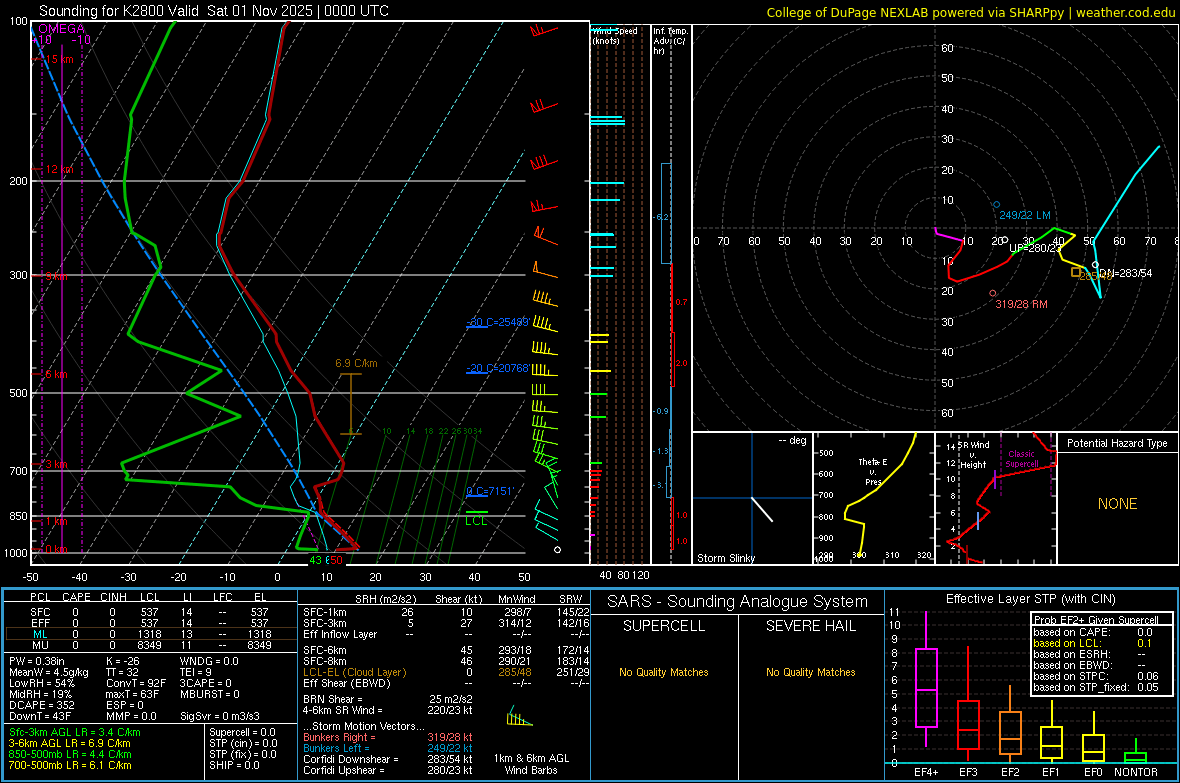Select the MU parcel row
1180x783 pixels.
pyautogui.click(x=151, y=645)
